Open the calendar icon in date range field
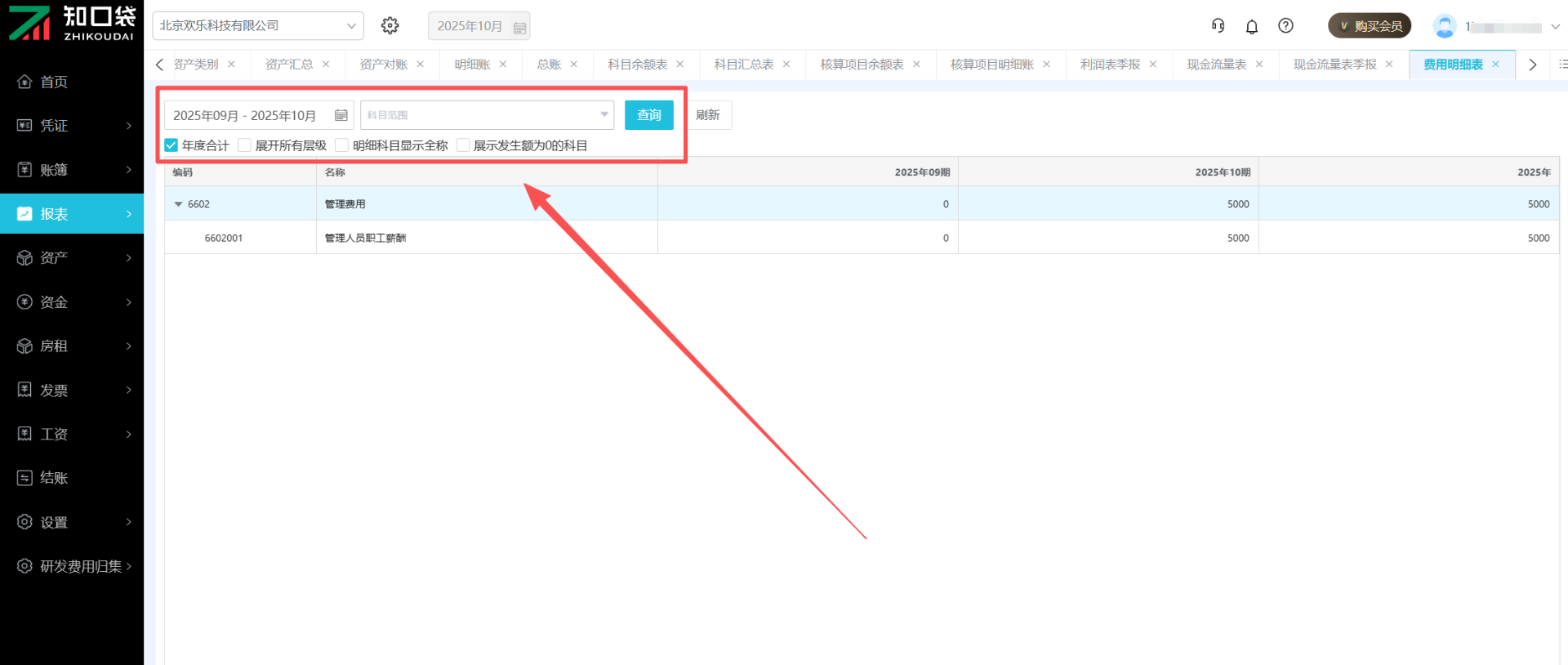 coord(341,115)
